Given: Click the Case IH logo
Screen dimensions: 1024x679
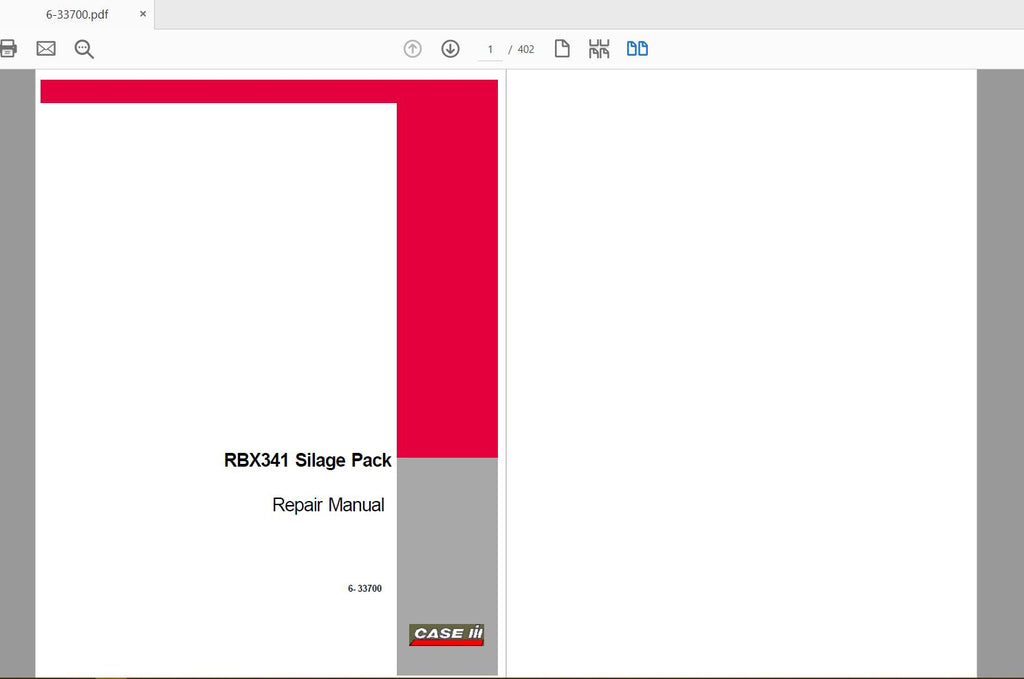Looking at the screenshot, I should click(447, 635).
